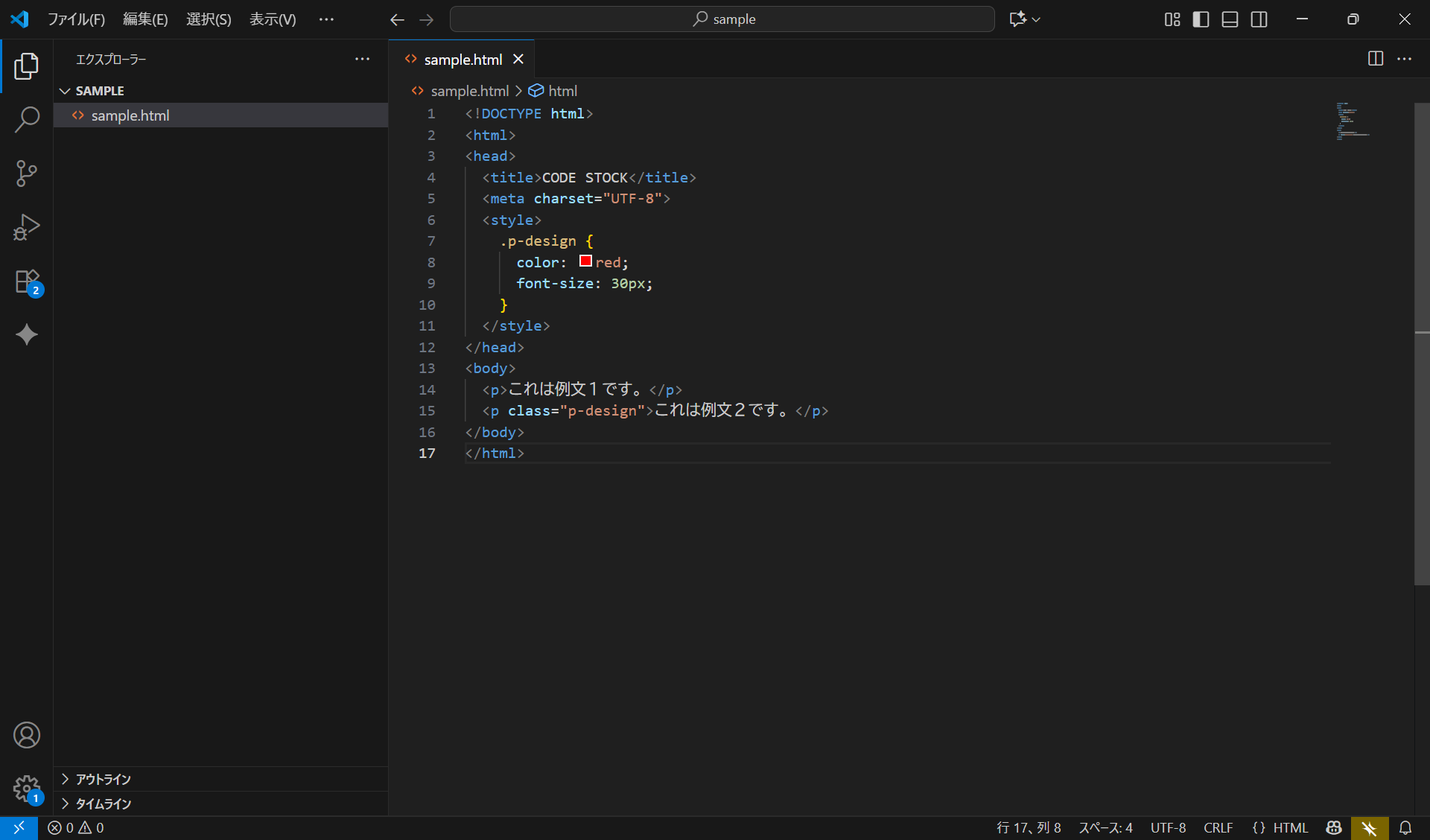This screenshot has height=840, width=1430.
Task: Select the Run and Debug icon
Action: [27, 227]
